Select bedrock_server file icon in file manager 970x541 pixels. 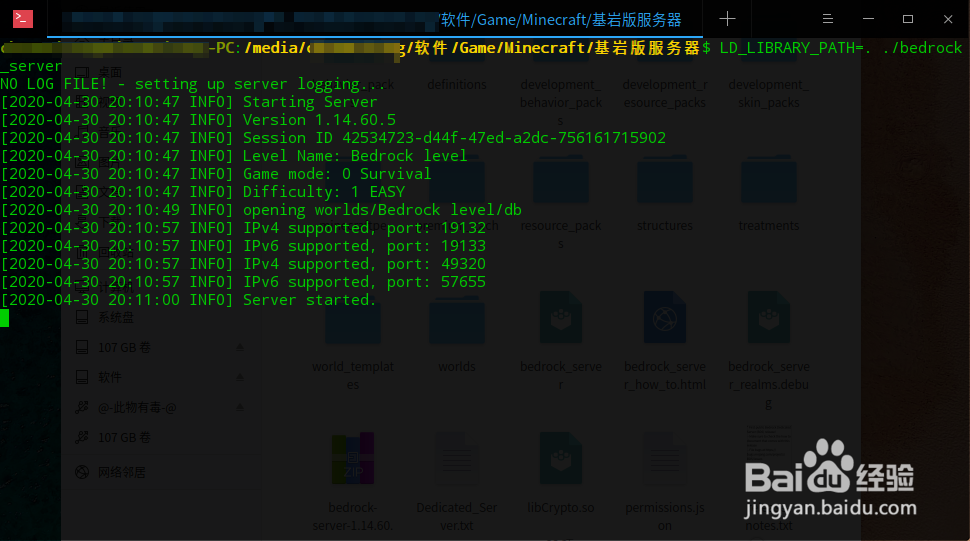(x=560, y=318)
